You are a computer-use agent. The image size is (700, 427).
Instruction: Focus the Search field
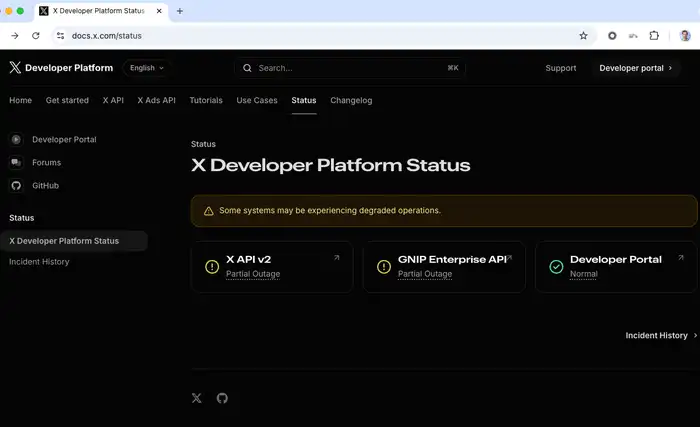tap(350, 68)
